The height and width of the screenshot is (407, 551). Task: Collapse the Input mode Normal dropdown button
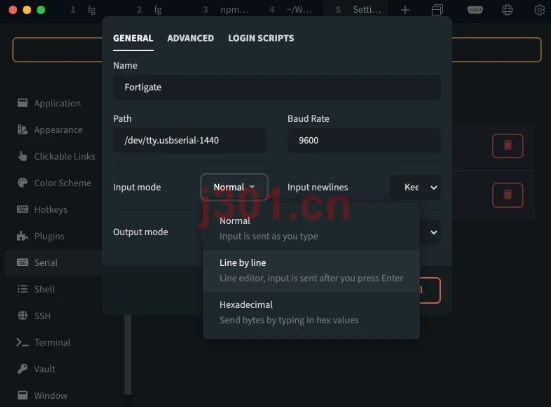[x=234, y=187]
